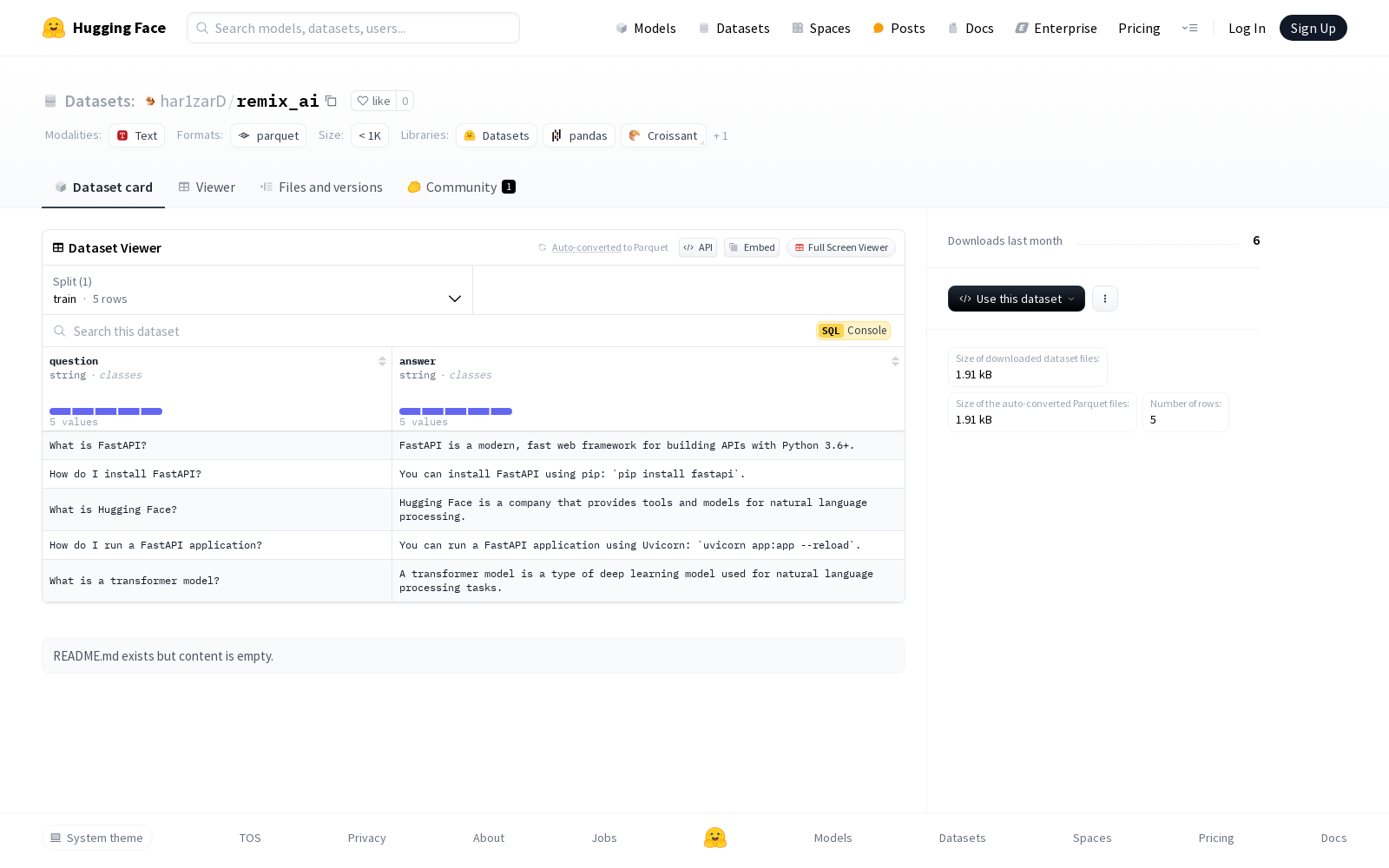This screenshot has height=868, width=1389.
Task: Focus the top search models field
Action: 353,28
